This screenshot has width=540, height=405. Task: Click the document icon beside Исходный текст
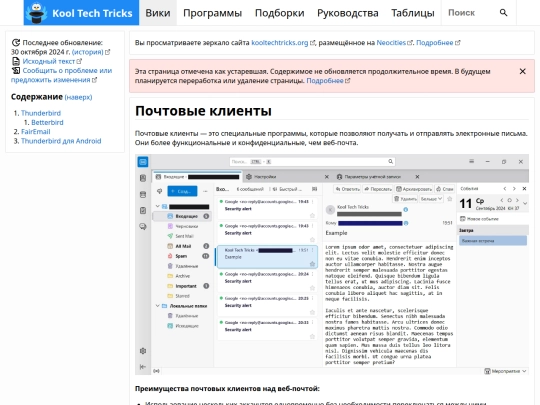[x=16, y=61]
